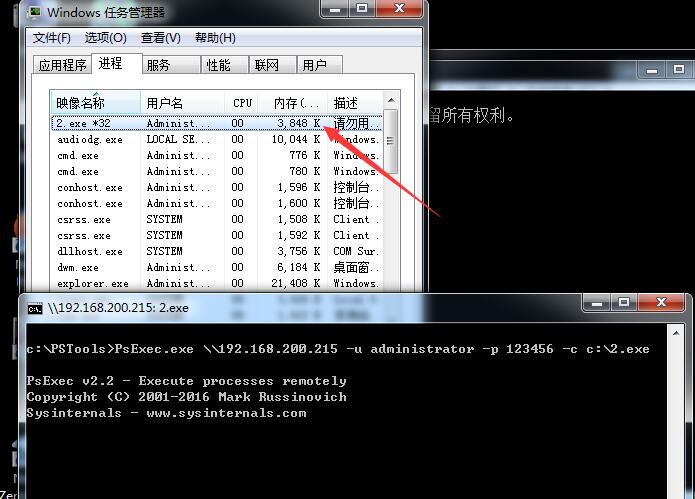This screenshot has height=499, width=695.
Task: Open the 文件(F) menu
Action: 51,38
